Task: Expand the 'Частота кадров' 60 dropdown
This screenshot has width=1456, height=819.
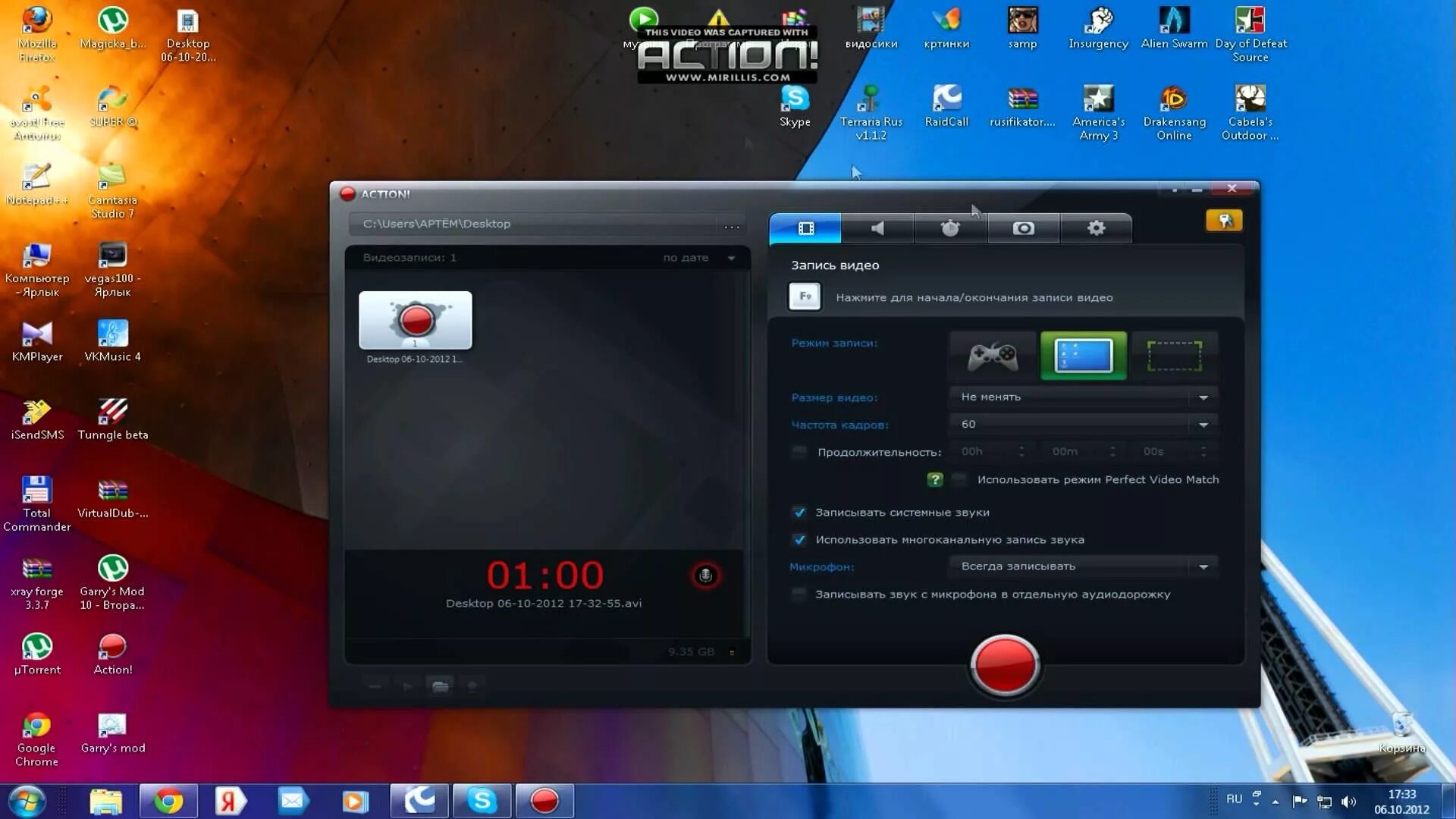Action: click(x=1203, y=424)
